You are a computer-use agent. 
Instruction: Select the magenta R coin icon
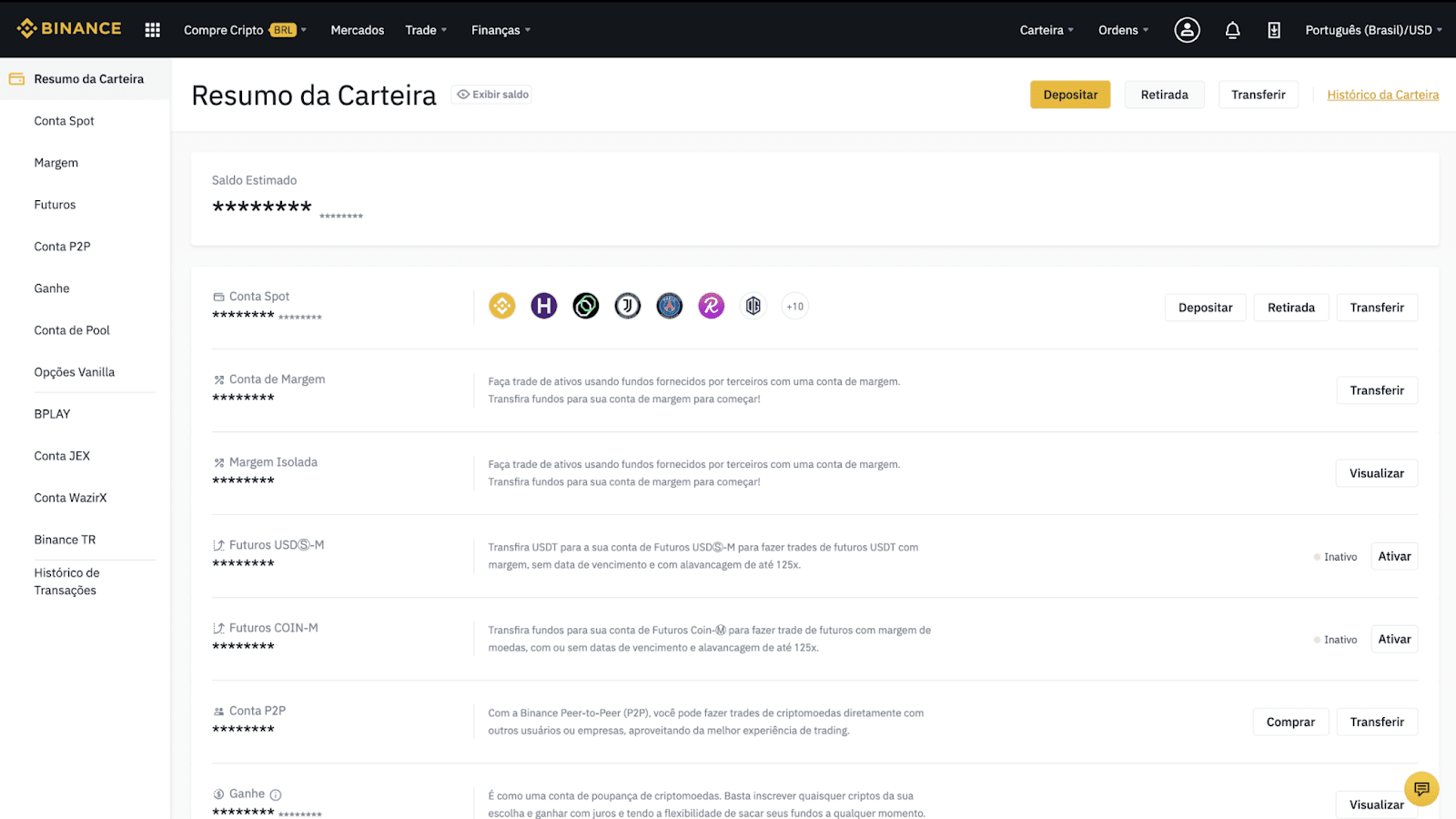point(712,306)
